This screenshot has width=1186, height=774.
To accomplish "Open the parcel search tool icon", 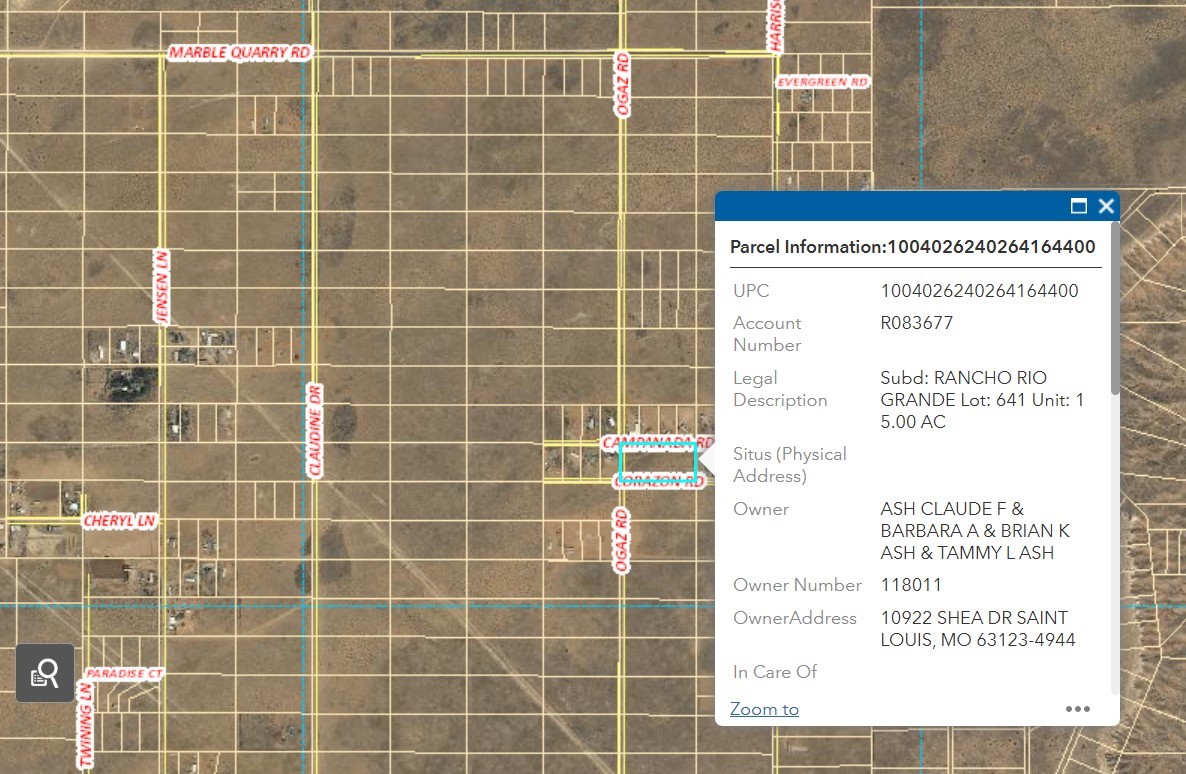I will pos(45,673).
